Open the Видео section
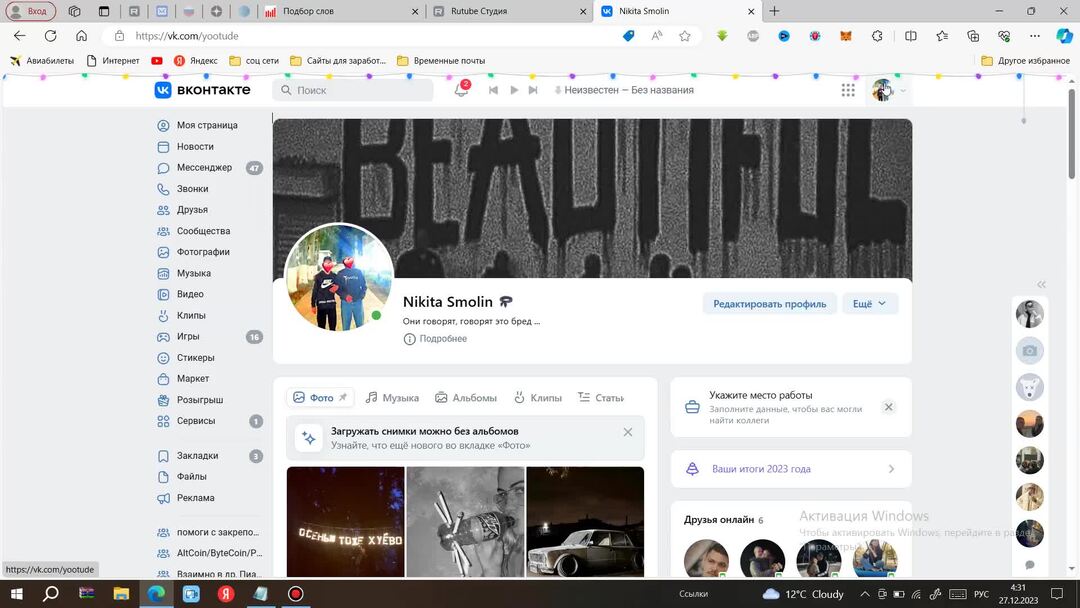1080x608 pixels. tap(180, 294)
